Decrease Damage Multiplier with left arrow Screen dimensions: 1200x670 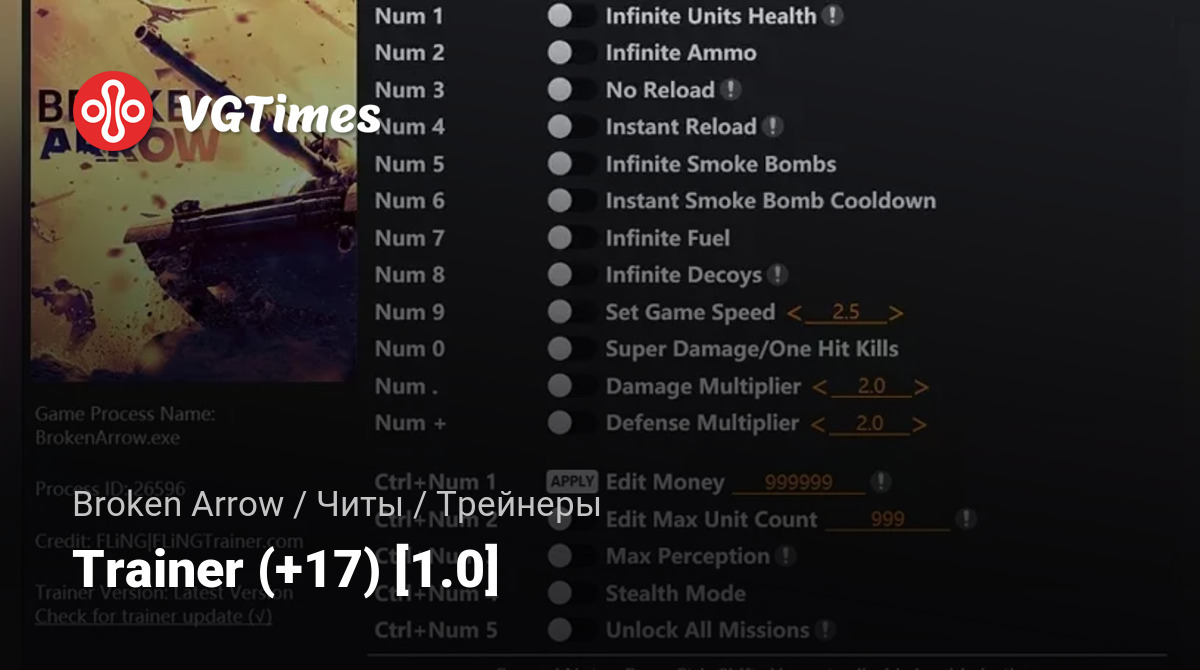(x=820, y=387)
